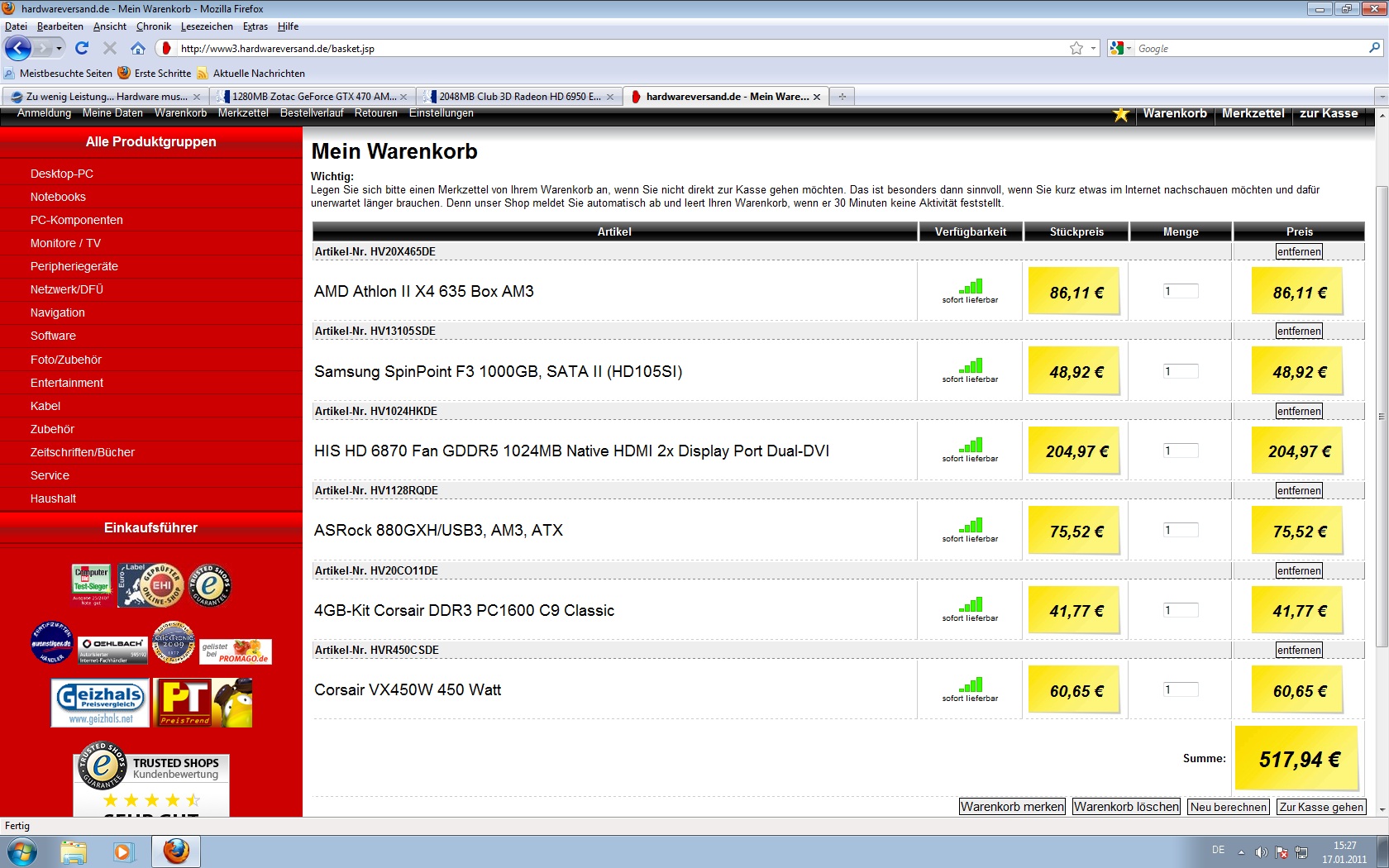
Task: Bookmark this page with the star icon
Action: tap(1076, 49)
